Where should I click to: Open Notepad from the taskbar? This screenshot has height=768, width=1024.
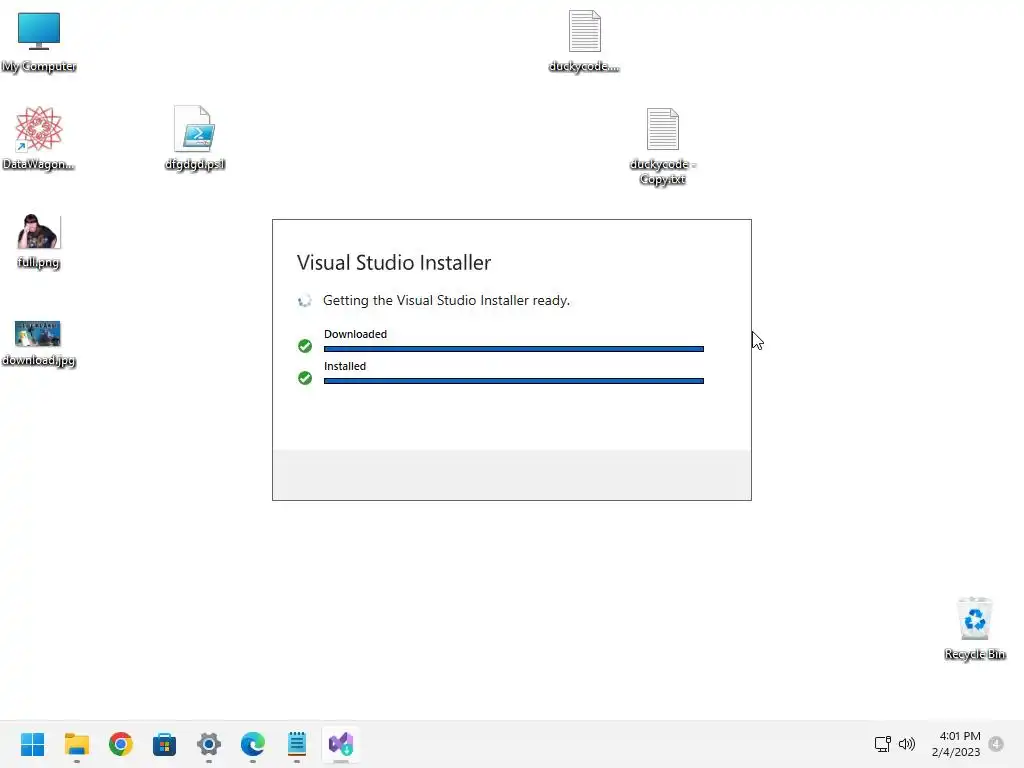coord(296,744)
